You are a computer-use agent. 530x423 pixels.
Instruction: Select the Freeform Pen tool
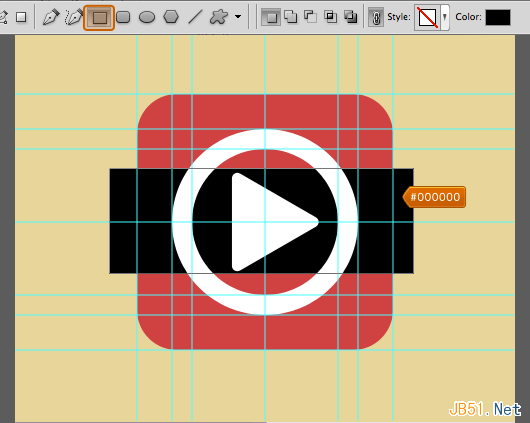(x=74, y=17)
